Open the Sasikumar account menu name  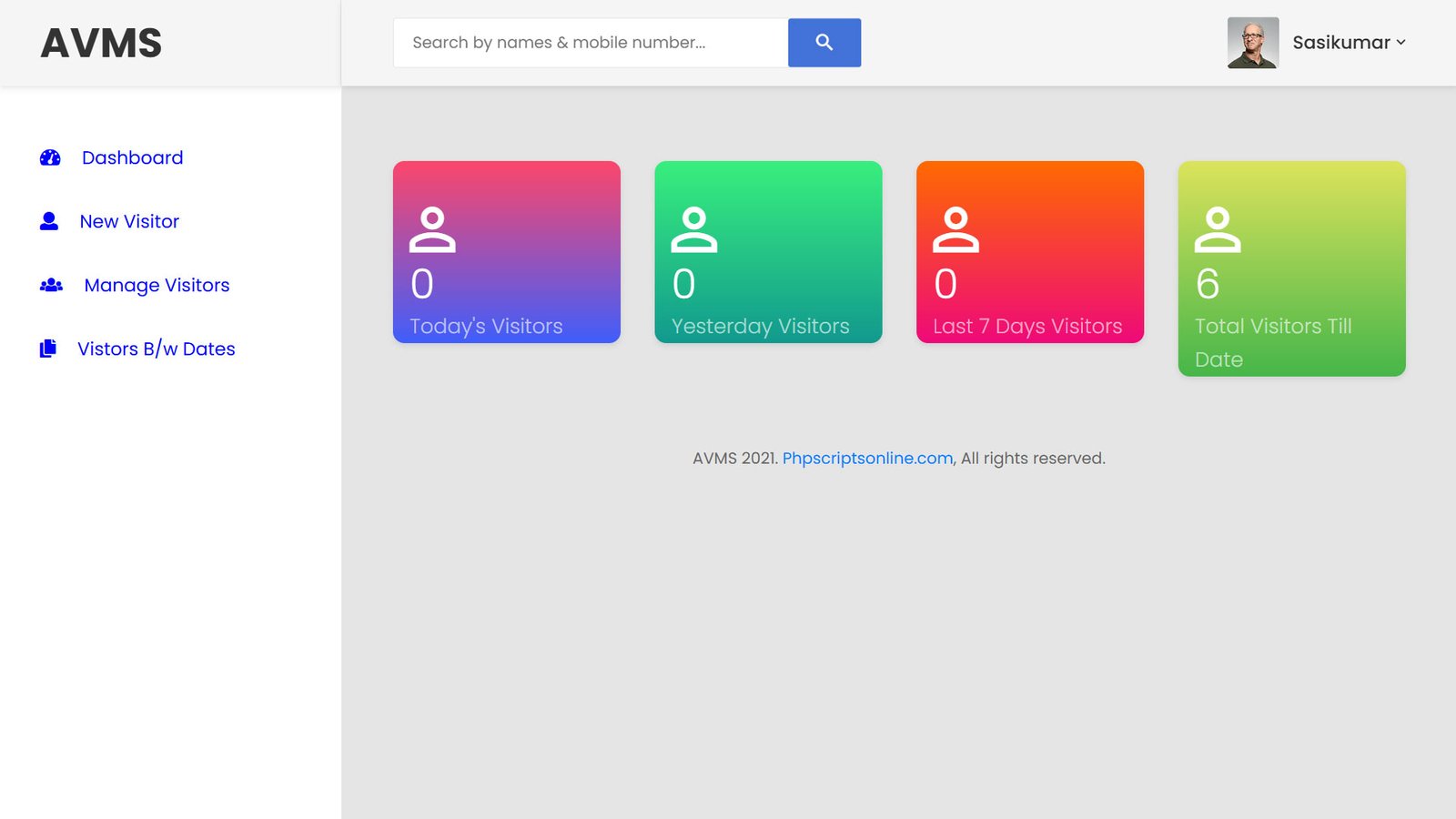(x=1341, y=43)
